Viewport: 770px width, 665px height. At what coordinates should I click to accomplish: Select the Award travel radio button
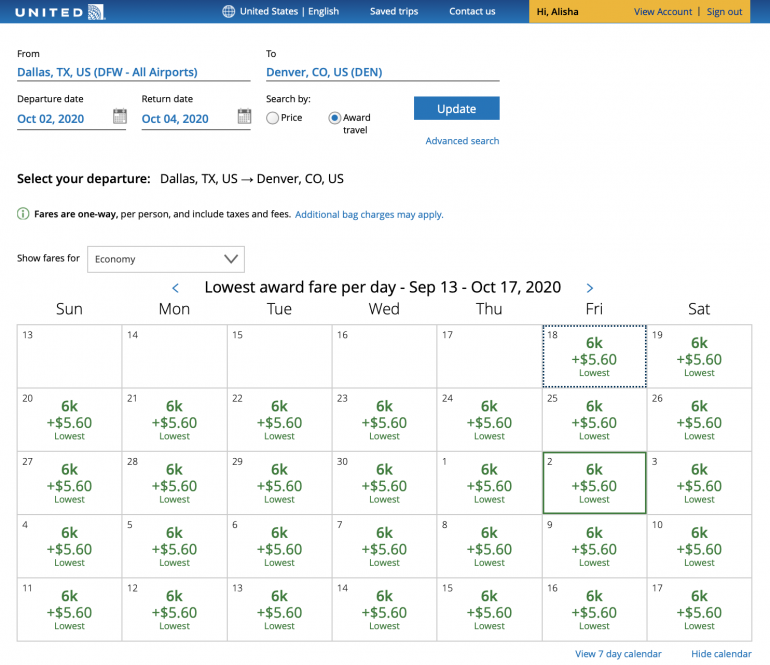335,118
